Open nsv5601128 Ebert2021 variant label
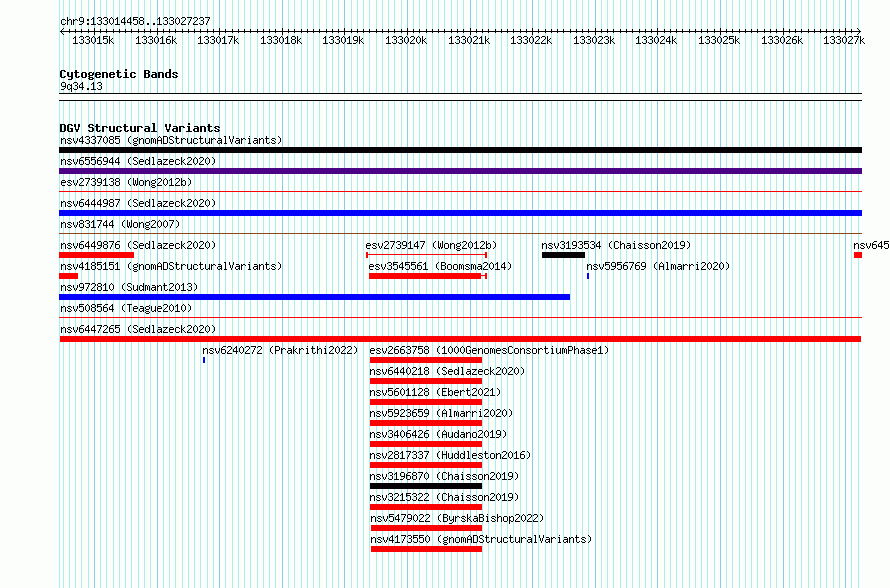Image resolution: width=890 pixels, height=588 pixels. 435,392
